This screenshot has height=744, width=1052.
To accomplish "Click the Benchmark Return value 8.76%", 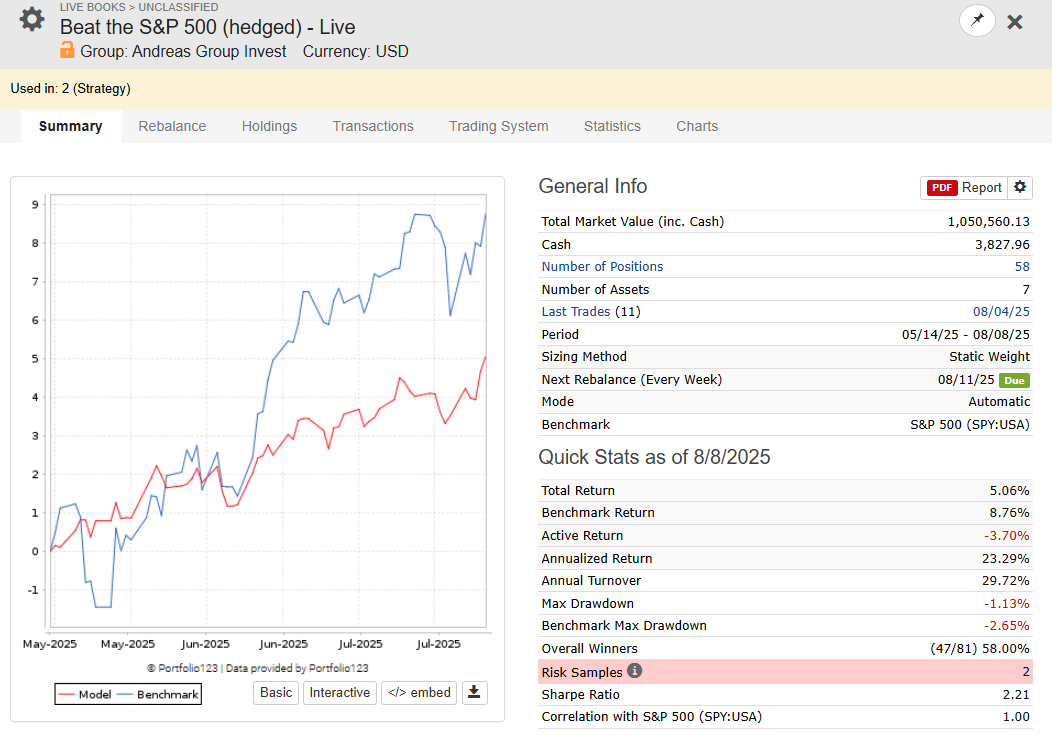I will [x=1009, y=513].
